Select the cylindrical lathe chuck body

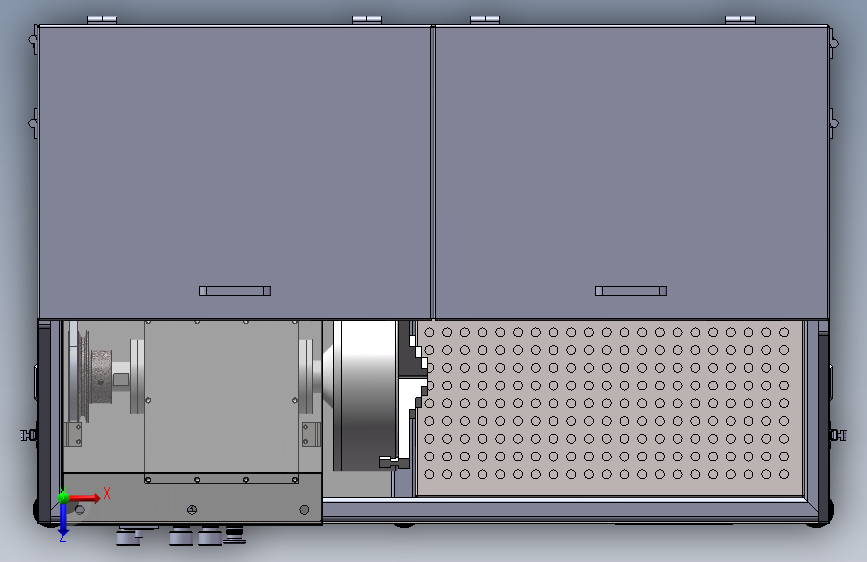tap(365, 396)
